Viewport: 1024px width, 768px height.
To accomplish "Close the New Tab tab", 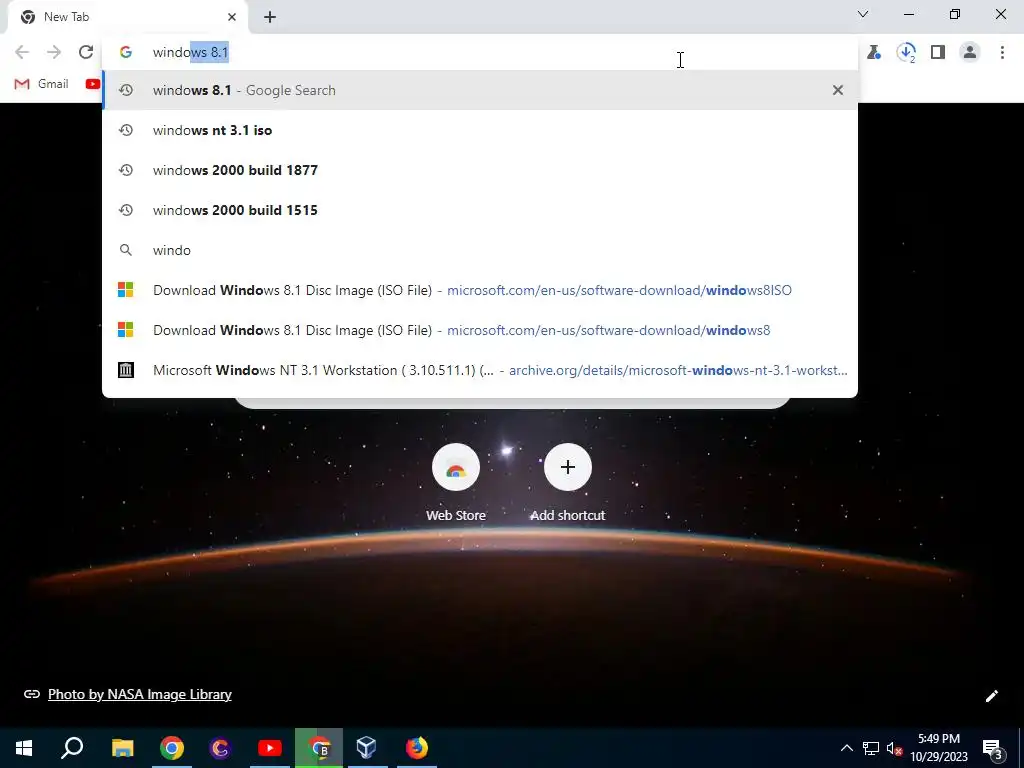I will pyautogui.click(x=232, y=17).
